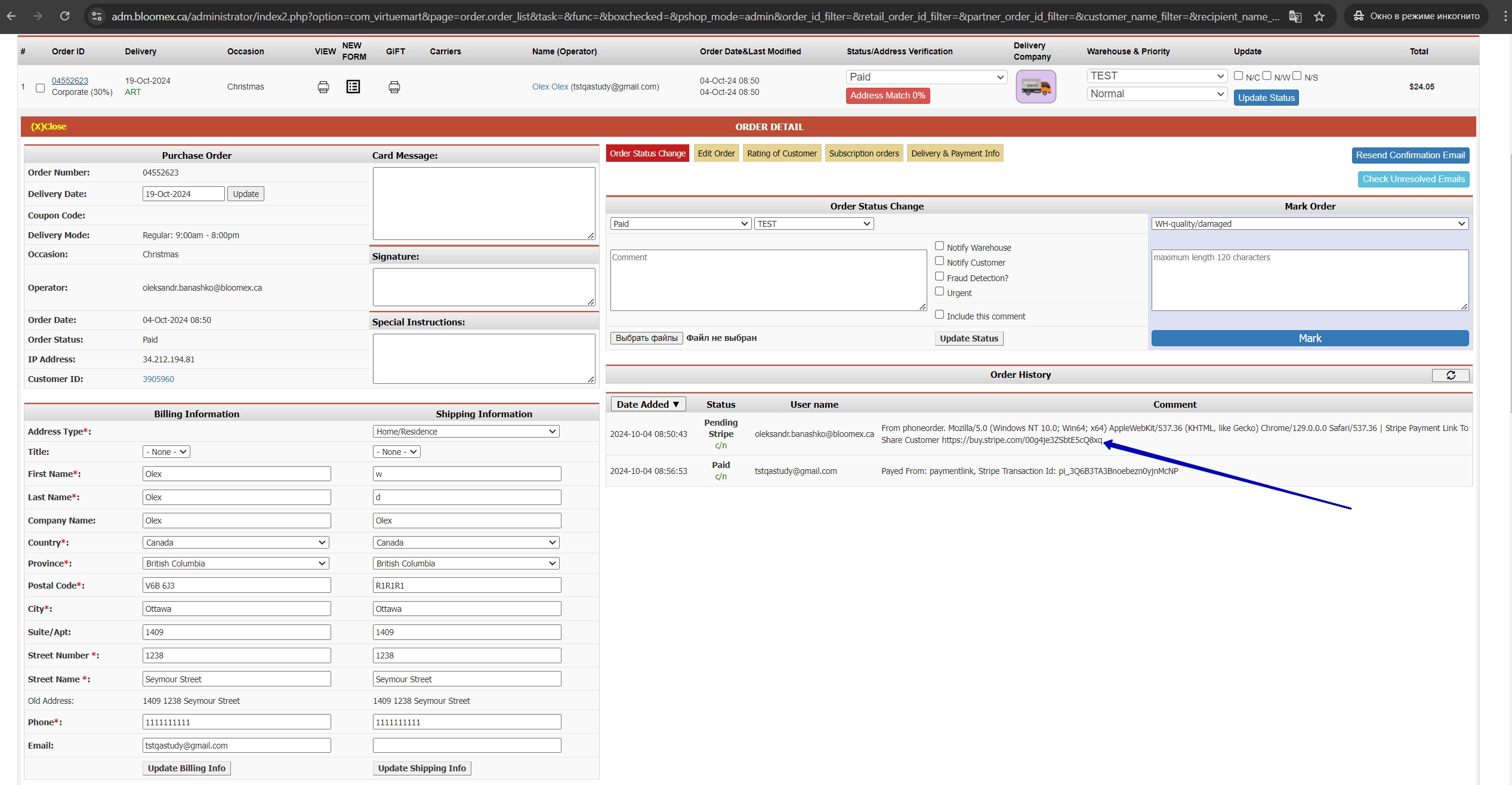Open Subscription orders tab
The image size is (1512, 785).
[864, 153]
